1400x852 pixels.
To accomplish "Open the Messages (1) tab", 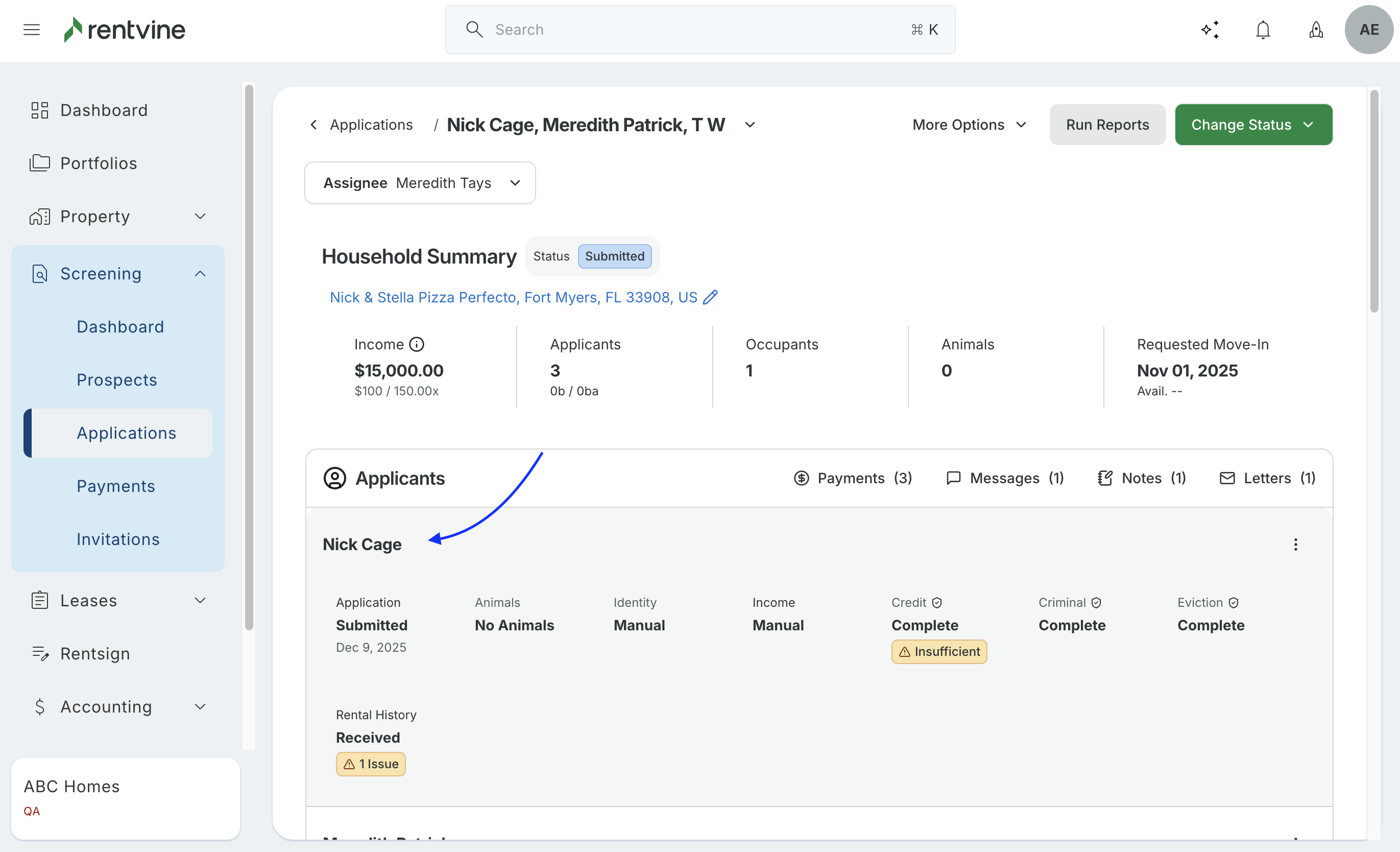I will click(1004, 478).
